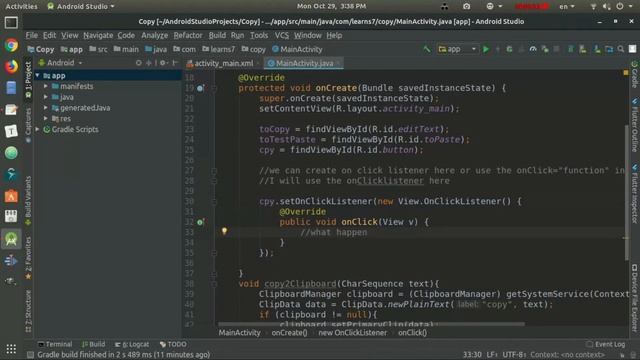Image resolution: width=640 pixels, height=360 pixels.
Task: Click the profiler gauge toolbar icon
Action: point(533,49)
